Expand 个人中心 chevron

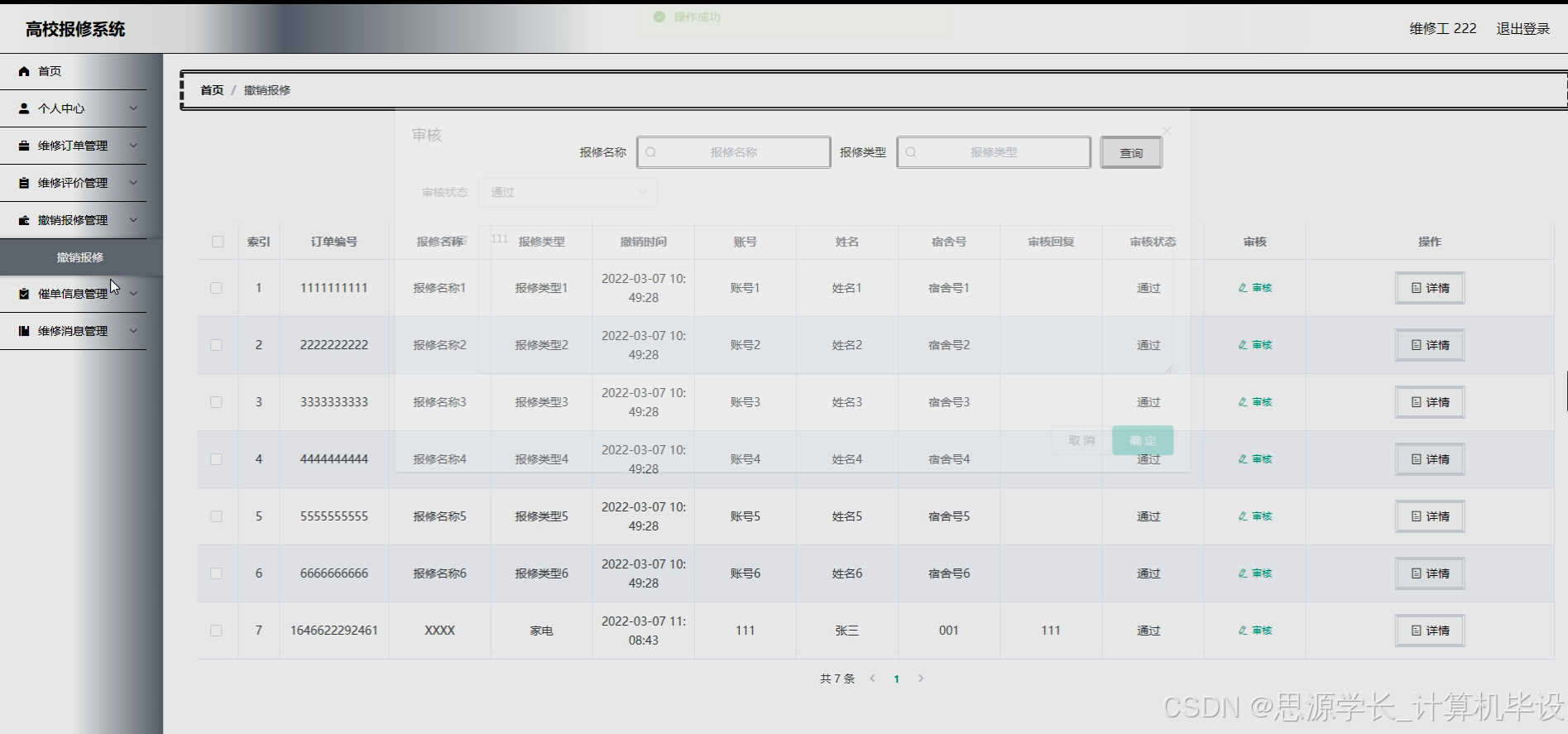[133, 108]
